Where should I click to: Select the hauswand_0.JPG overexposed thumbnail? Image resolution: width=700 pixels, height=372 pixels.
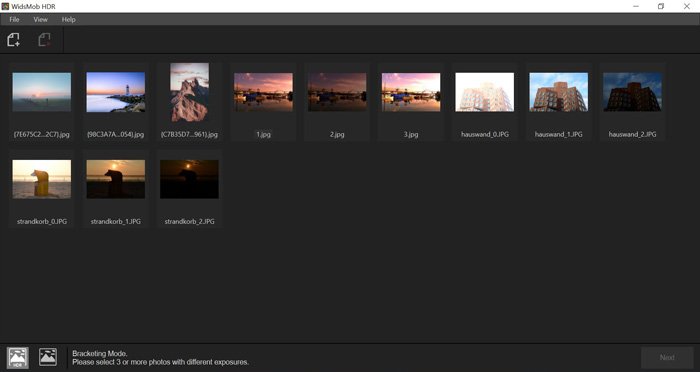484,92
